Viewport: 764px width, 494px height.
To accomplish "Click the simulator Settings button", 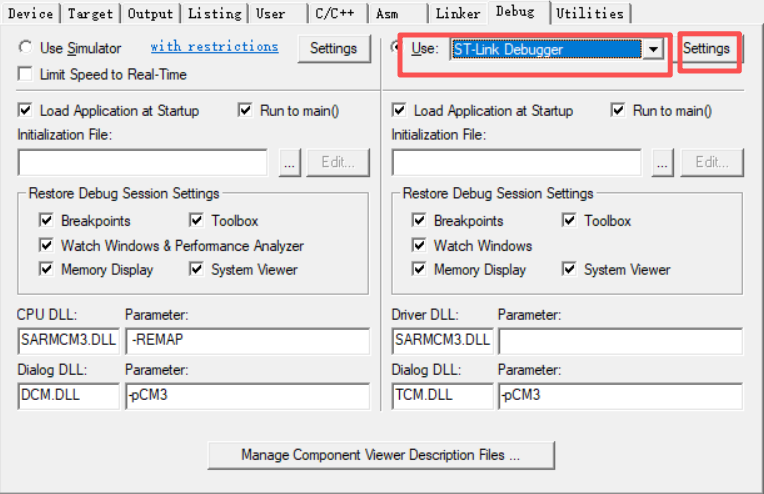I will click(334, 48).
